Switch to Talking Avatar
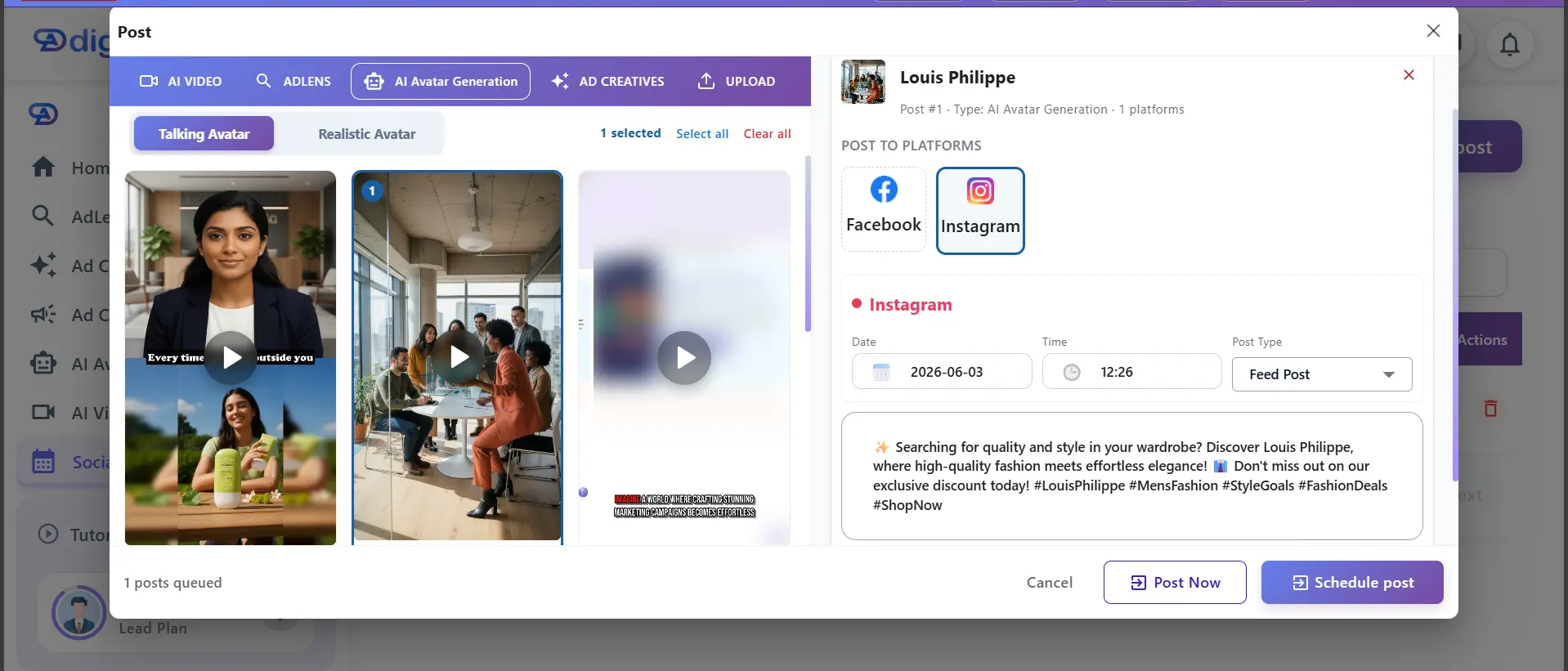Viewport: 1568px width, 671px height. click(204, 133)
